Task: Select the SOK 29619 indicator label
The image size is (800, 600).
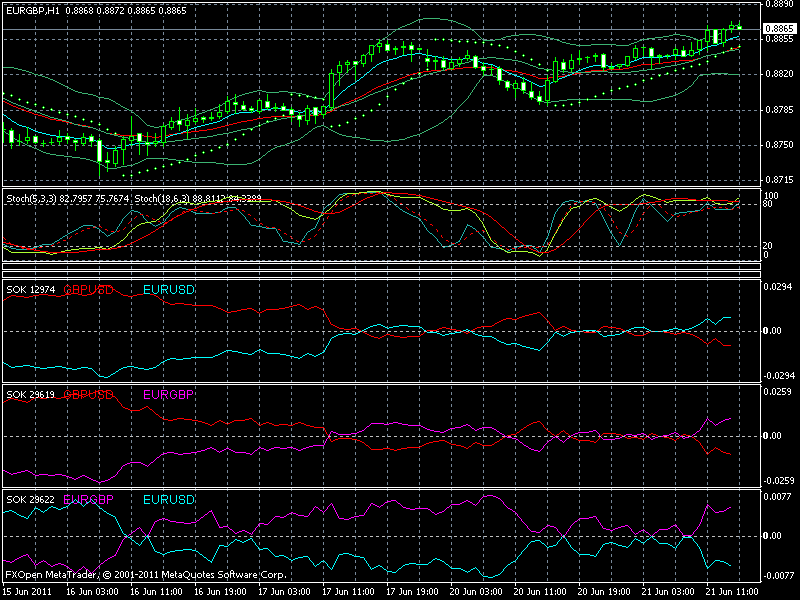Action: (x=31, y=395)
